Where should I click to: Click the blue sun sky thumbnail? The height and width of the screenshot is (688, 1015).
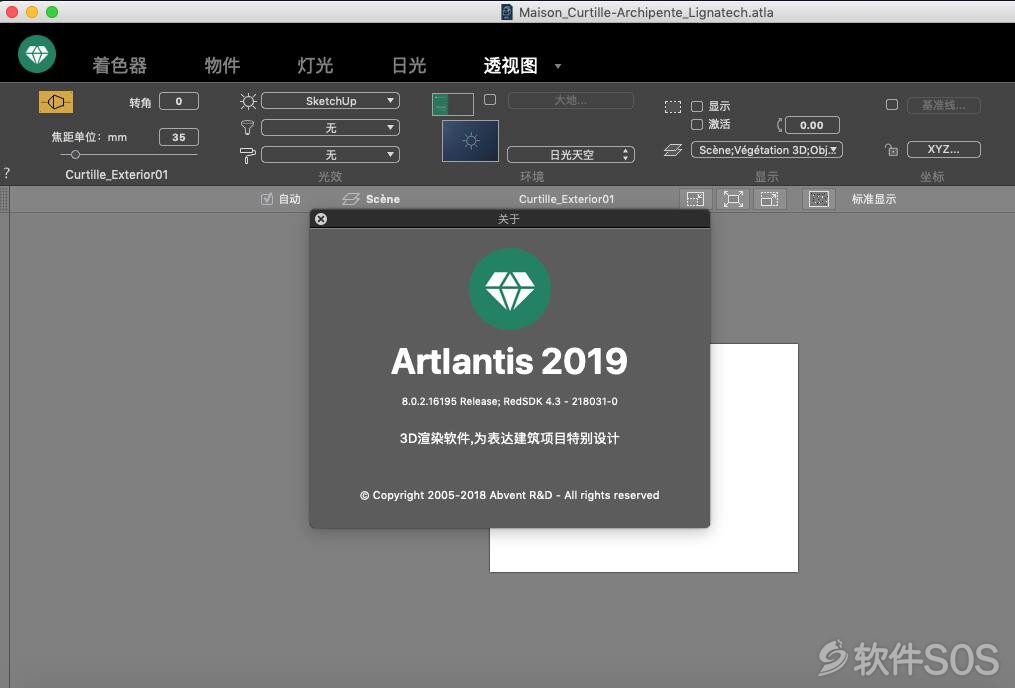coord(471,141)
